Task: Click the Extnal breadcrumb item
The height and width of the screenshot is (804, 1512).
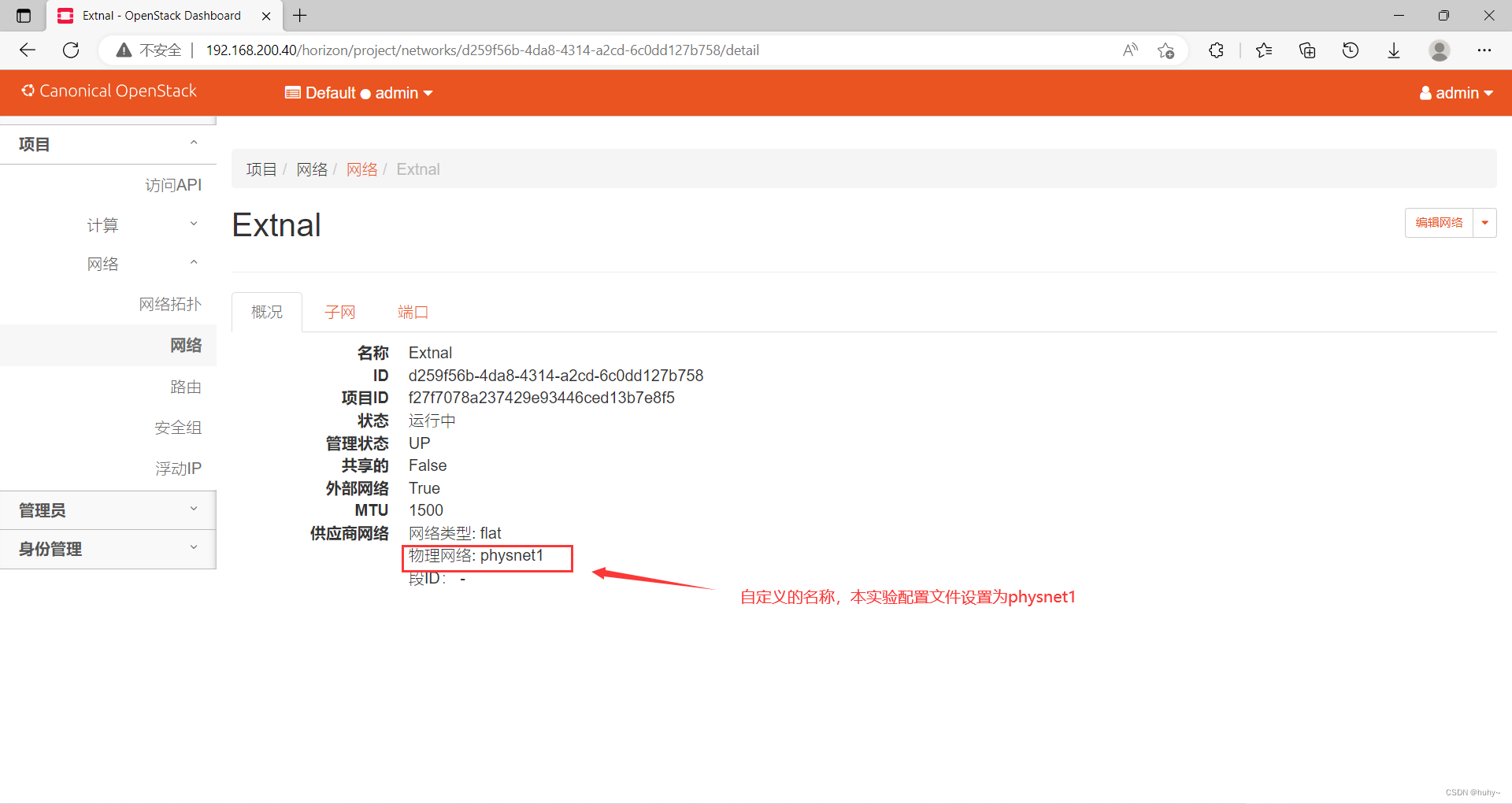Action: click(418, 169)
